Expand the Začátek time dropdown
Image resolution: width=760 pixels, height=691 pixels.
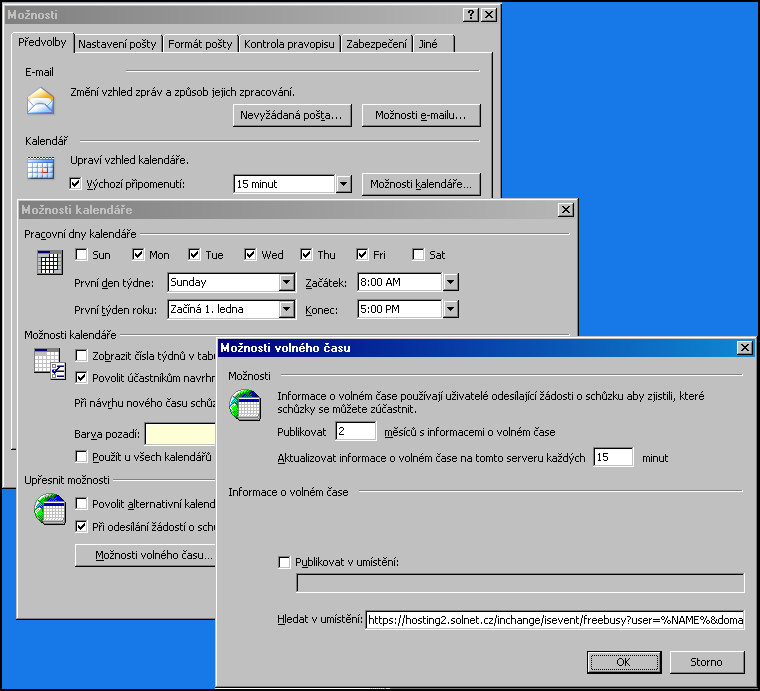coord(451,282)
